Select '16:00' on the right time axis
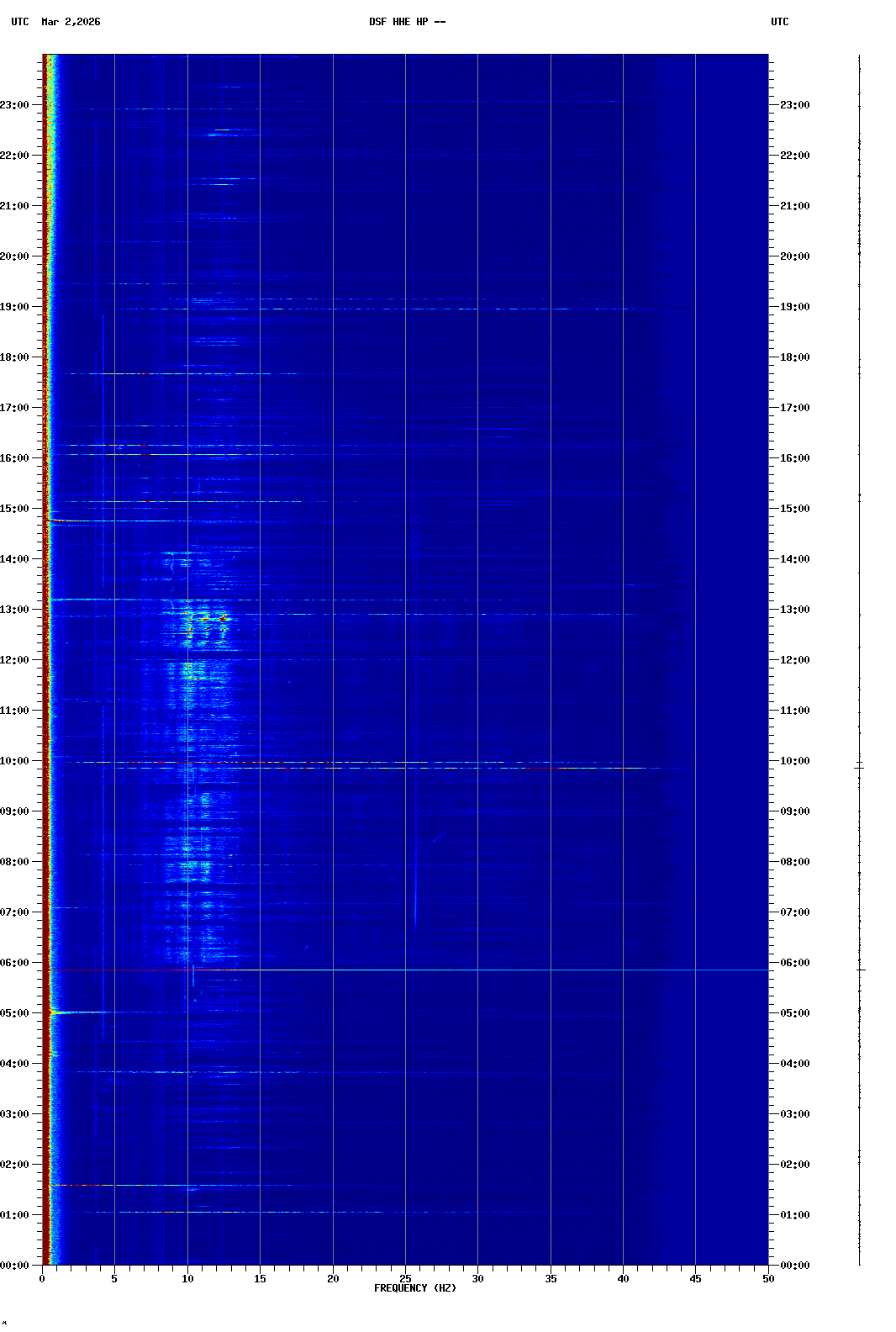 [x=795, y=458]
